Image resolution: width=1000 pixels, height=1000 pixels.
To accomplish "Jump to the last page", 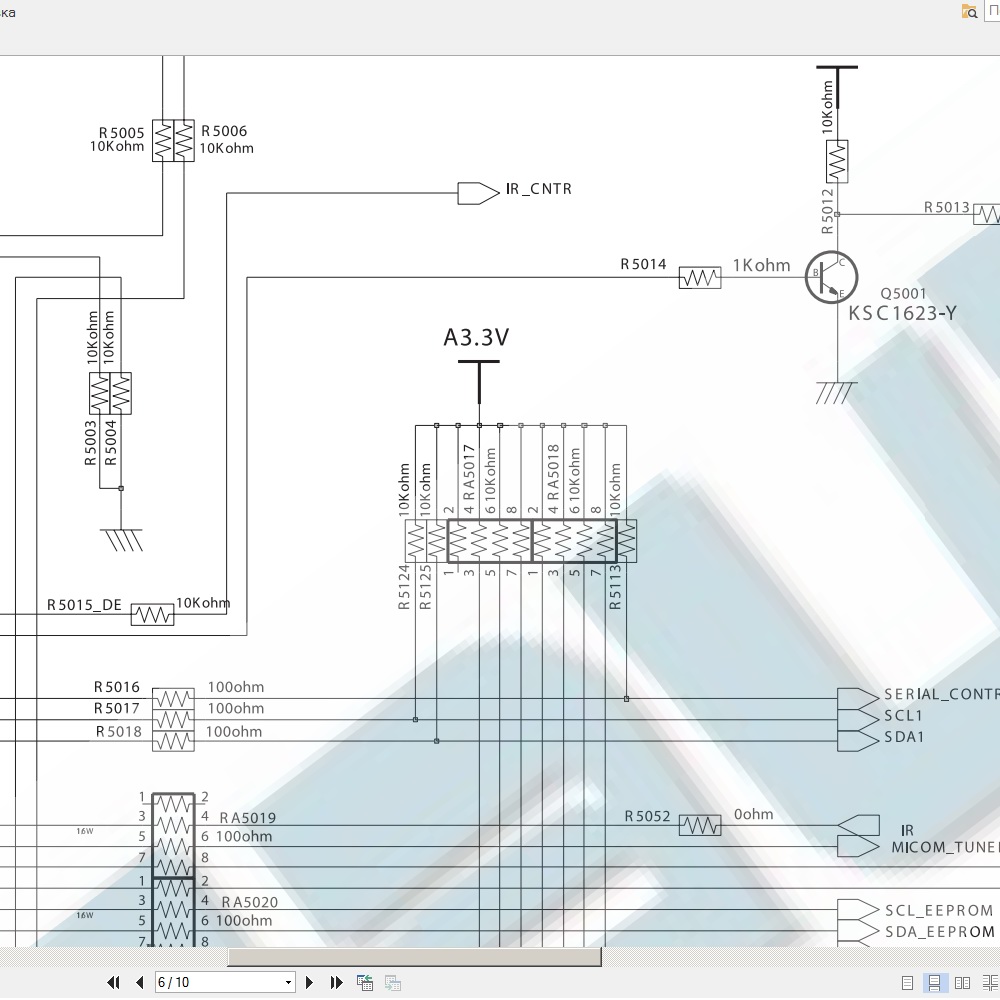I will pos(337,983).
